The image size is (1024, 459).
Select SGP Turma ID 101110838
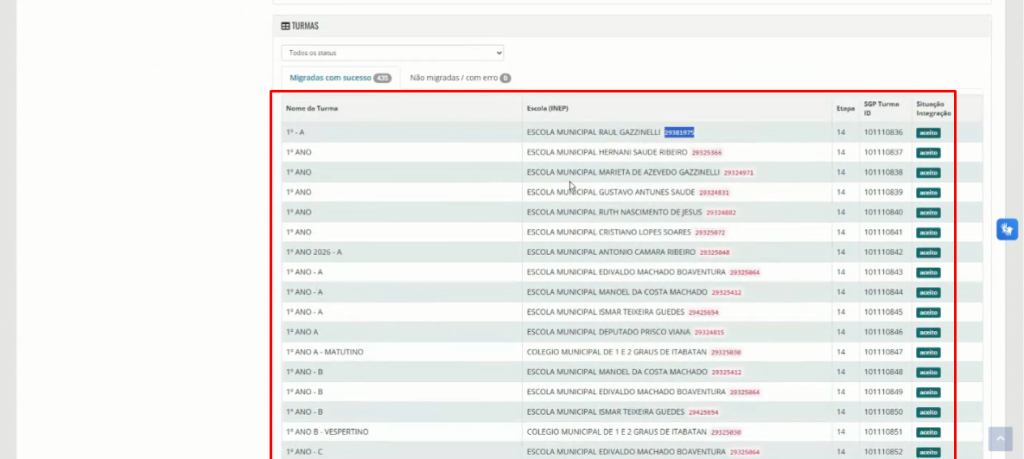click(x=883, y=172)
